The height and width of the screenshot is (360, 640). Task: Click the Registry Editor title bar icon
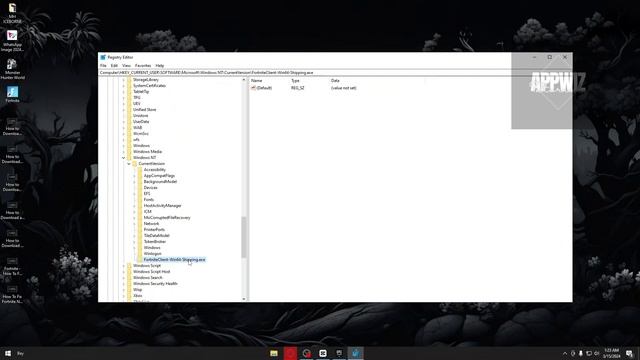[x=103, y=58]
